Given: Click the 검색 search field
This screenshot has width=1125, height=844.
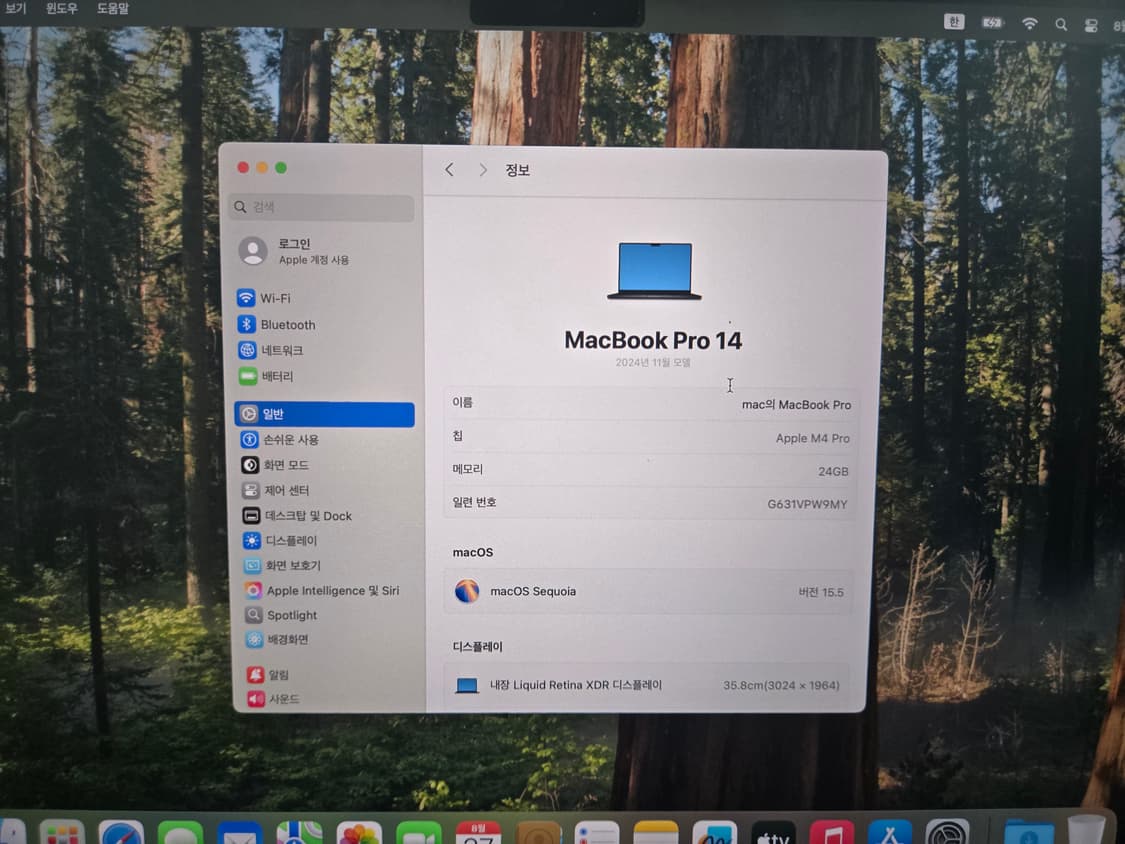Looking at the screenshot, I should 321,207.
